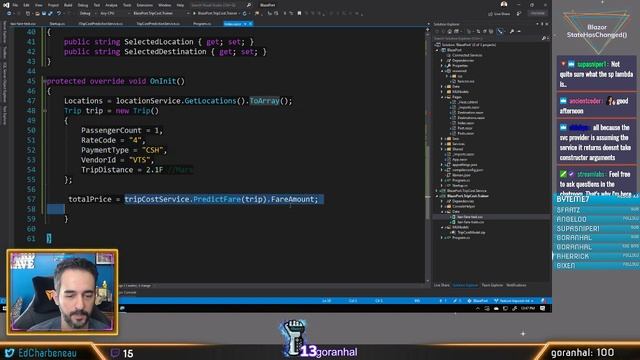640x360 pixels.
Task: Click the search magnifier icon in title bar
Action: click(249, 5)
